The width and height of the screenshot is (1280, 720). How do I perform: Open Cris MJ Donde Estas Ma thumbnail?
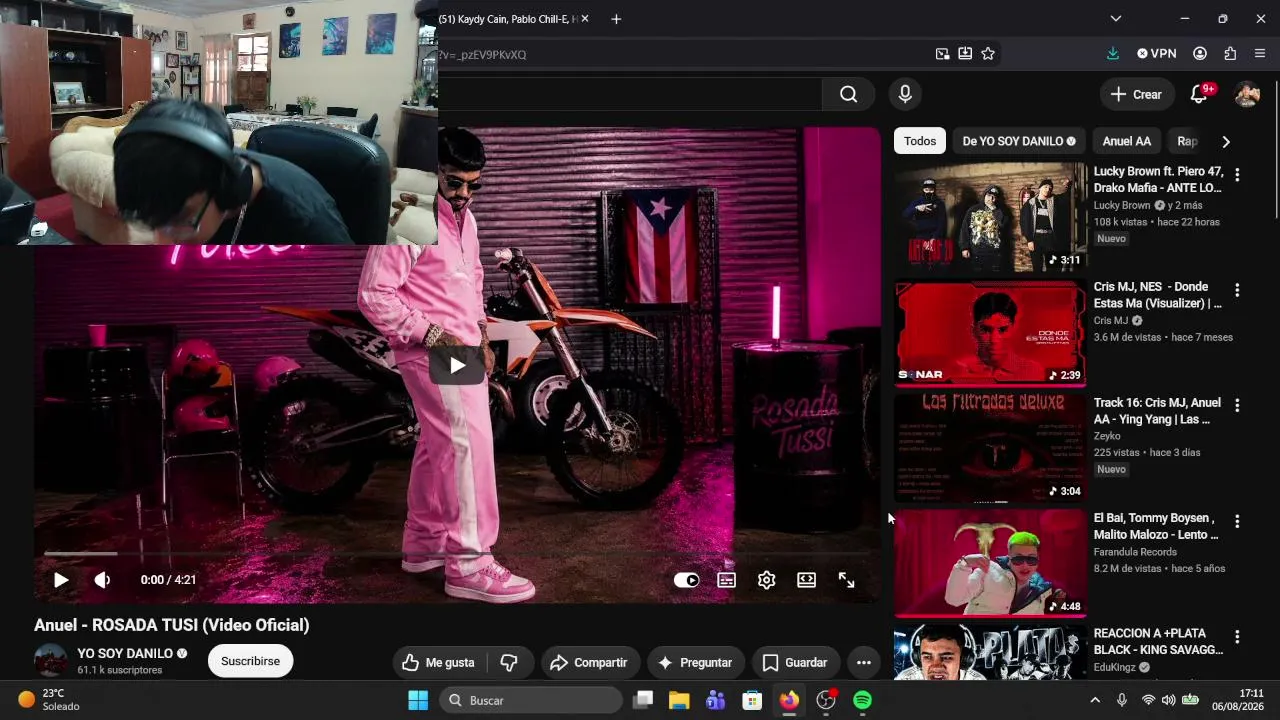point(990,333)
